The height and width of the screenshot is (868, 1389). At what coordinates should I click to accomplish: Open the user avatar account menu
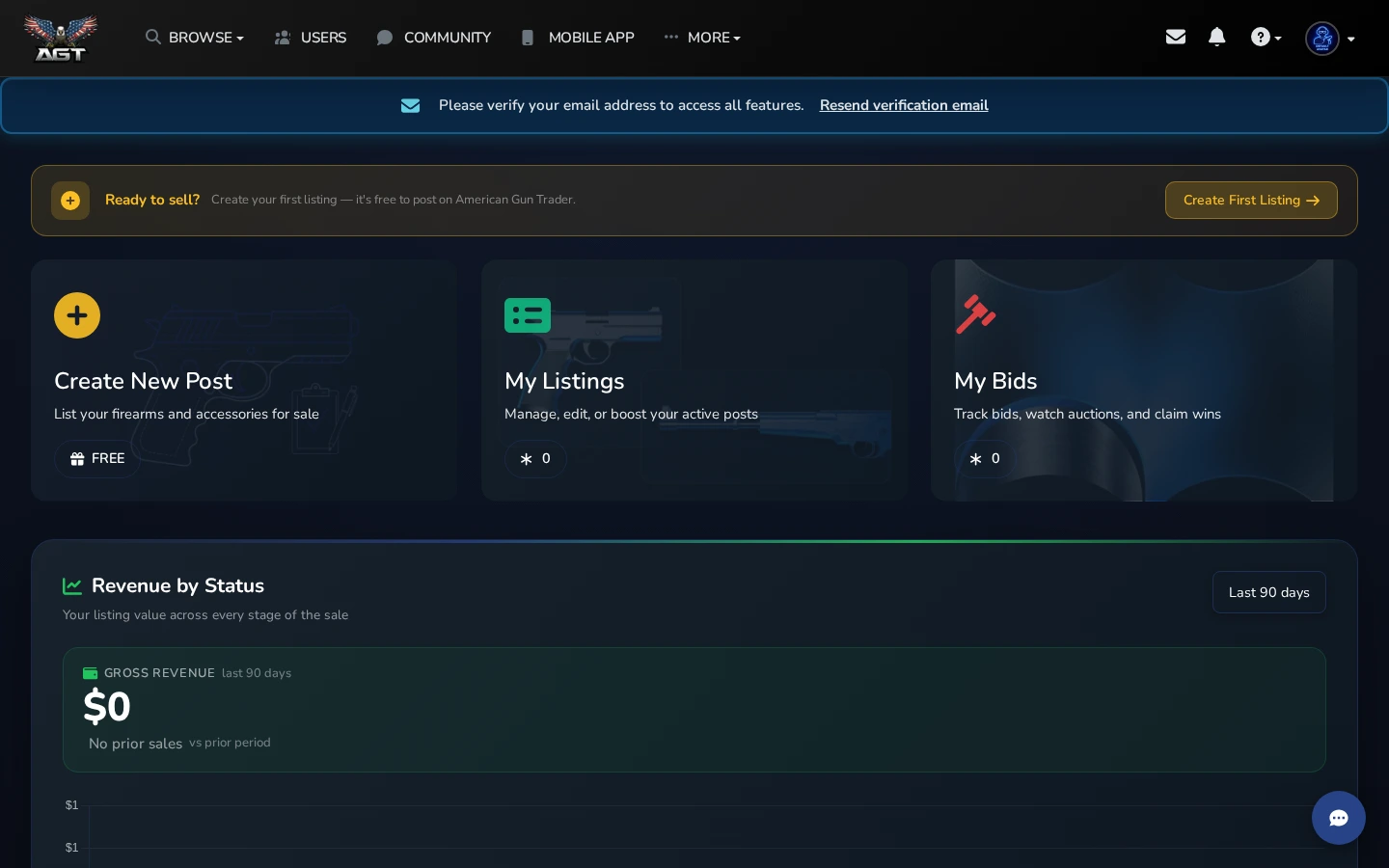(x=1329, y=39)
